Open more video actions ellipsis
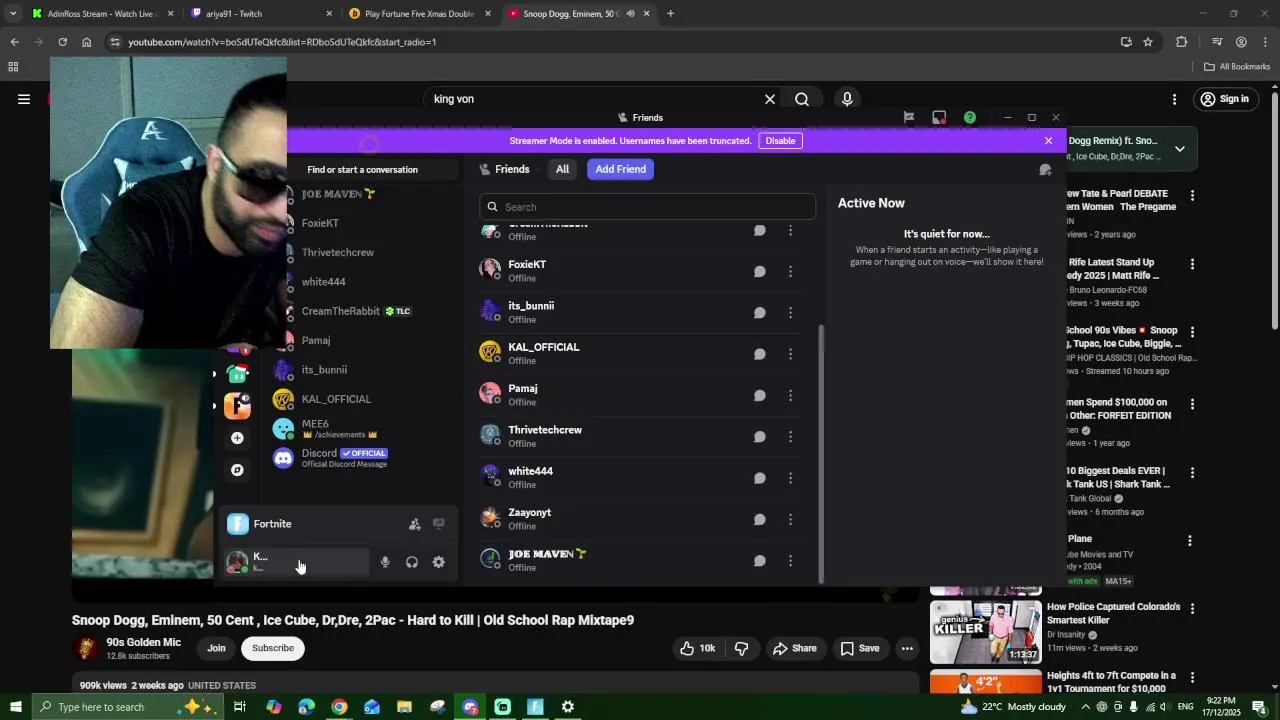 [x=907, y=648]
